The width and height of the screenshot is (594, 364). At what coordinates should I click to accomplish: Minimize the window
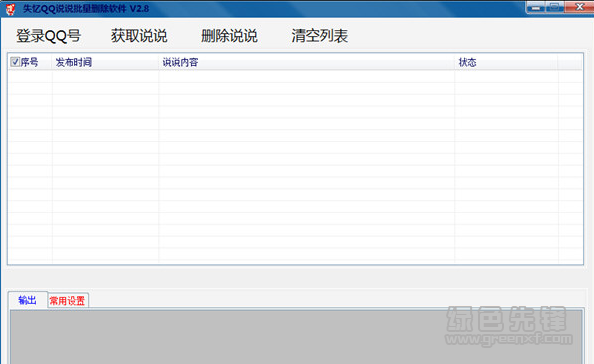pos(536,7)
